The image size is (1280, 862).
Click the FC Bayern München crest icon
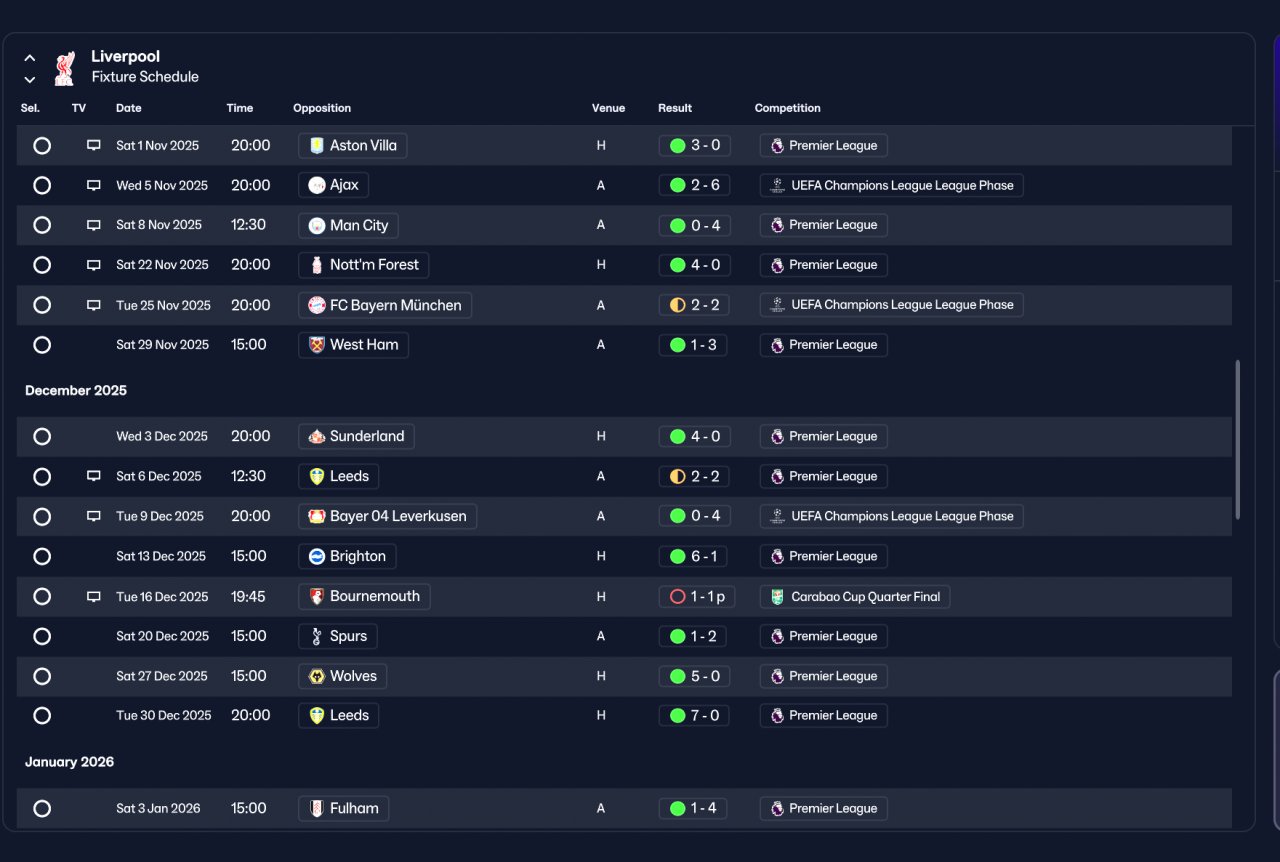[317, 305]
